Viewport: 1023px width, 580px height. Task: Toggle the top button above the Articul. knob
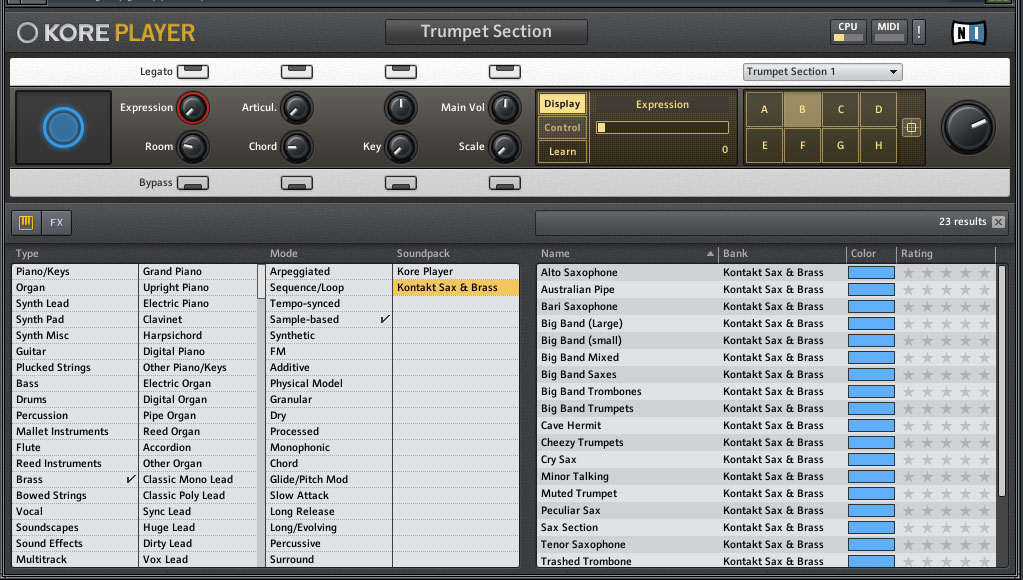(297, 72)
